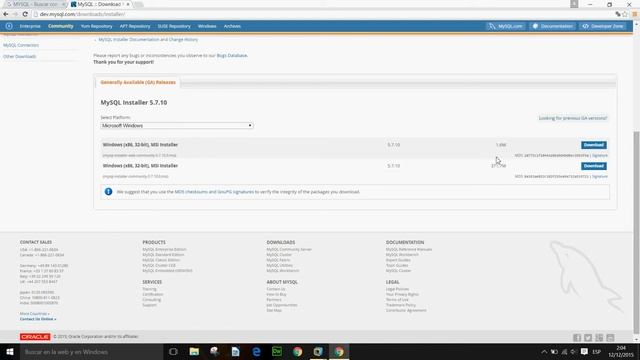The width and height of the screenshot is (640, 360).
Task: Open Developer Zone button in top bar
Action: pyautogui.click(x=603, y=26)
